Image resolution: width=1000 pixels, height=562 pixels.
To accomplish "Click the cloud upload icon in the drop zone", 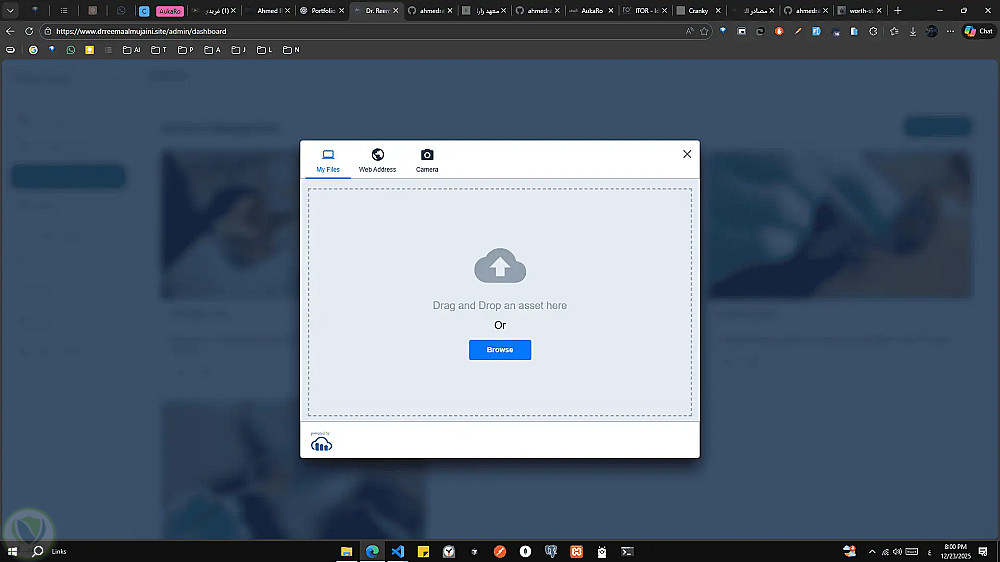I will [500, 265].
